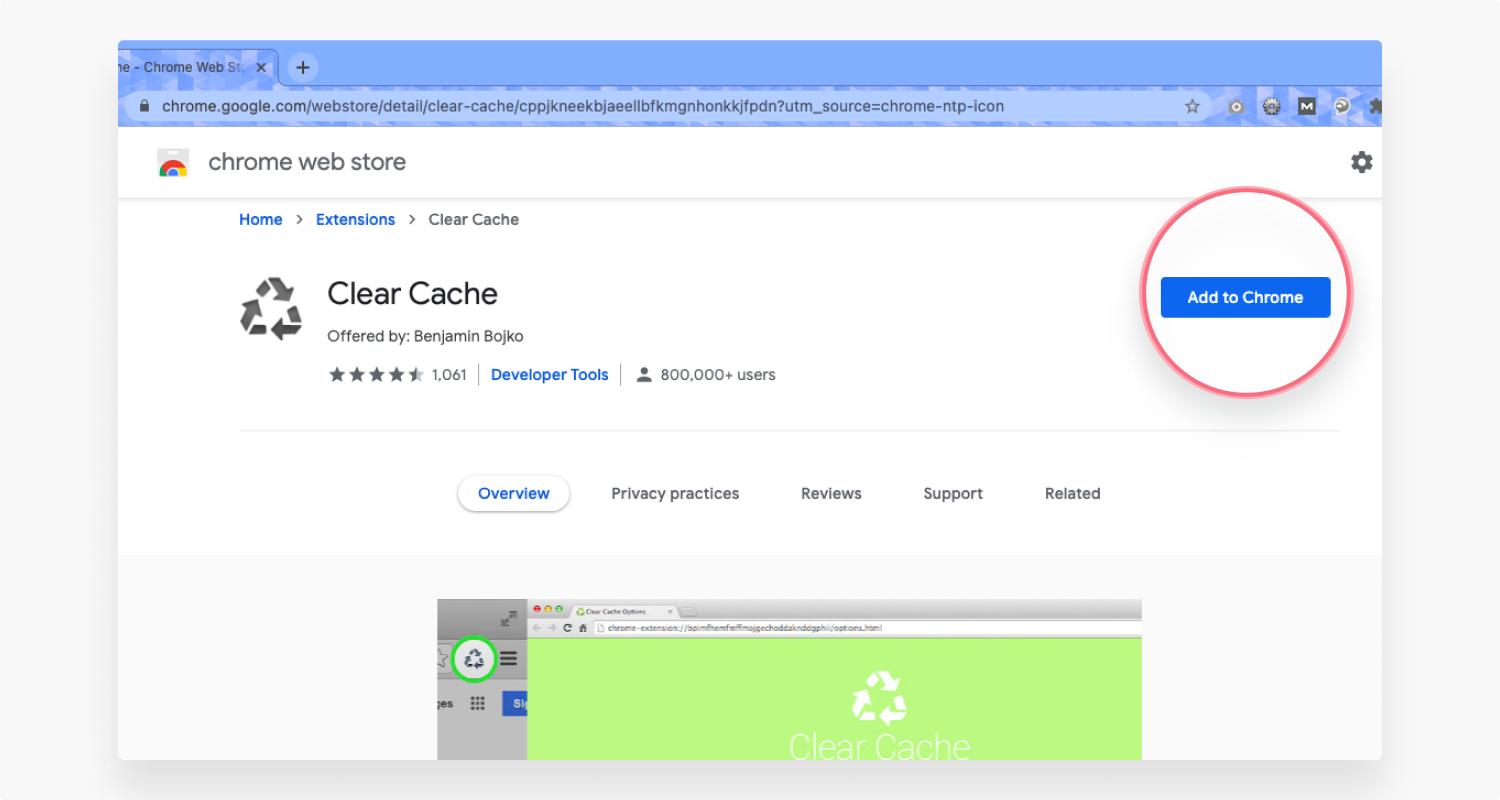Bookmark this page with the star icon
The image size is (1500, 800).
pyautogui.click(x=1192, y=106)
